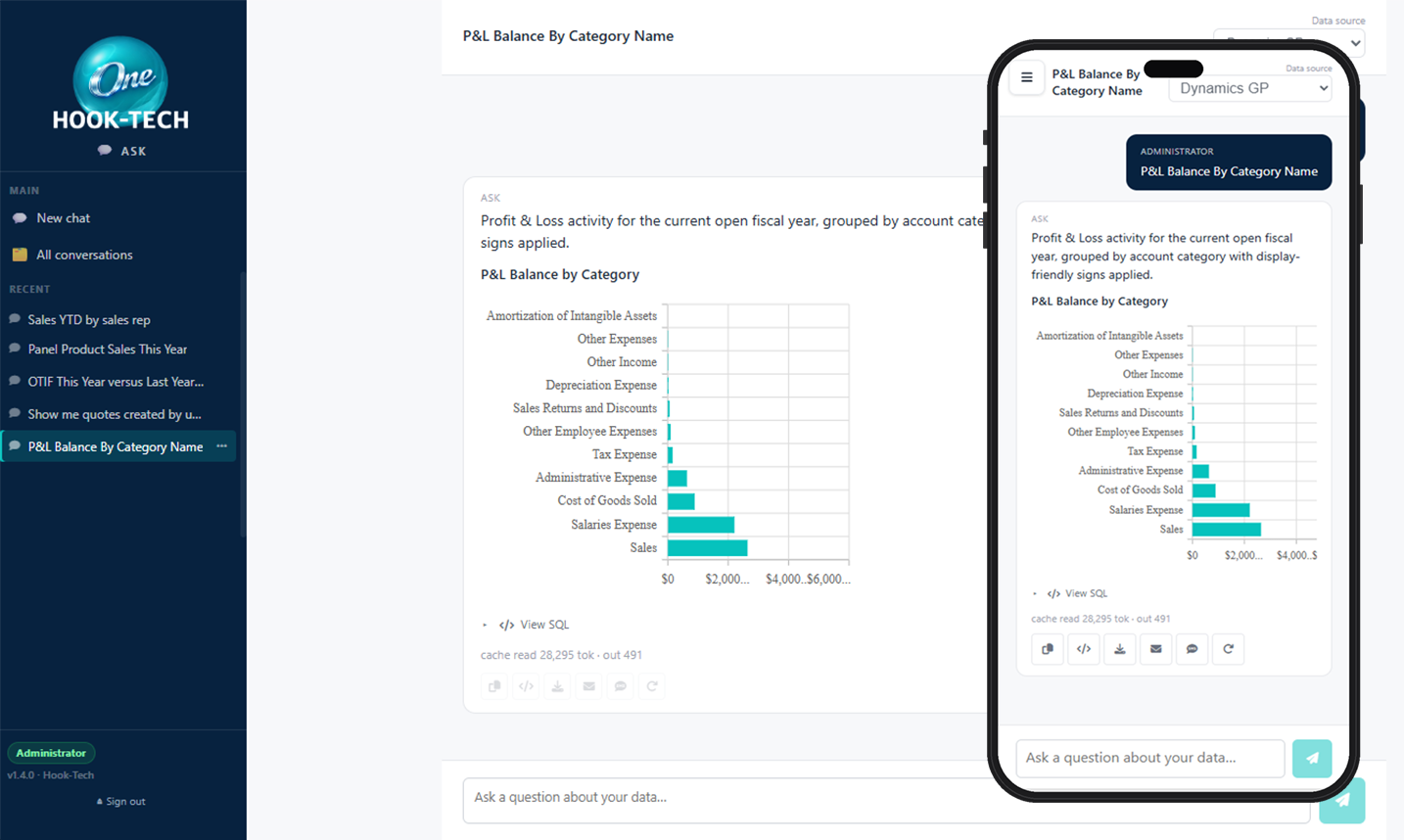Open the hamburger menu in the phone view
1404x840 pixels.
click(x=1026, y=77)
